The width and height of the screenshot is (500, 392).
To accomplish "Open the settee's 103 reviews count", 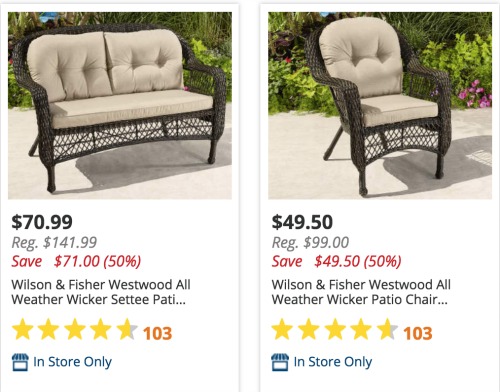I will 157,333.
